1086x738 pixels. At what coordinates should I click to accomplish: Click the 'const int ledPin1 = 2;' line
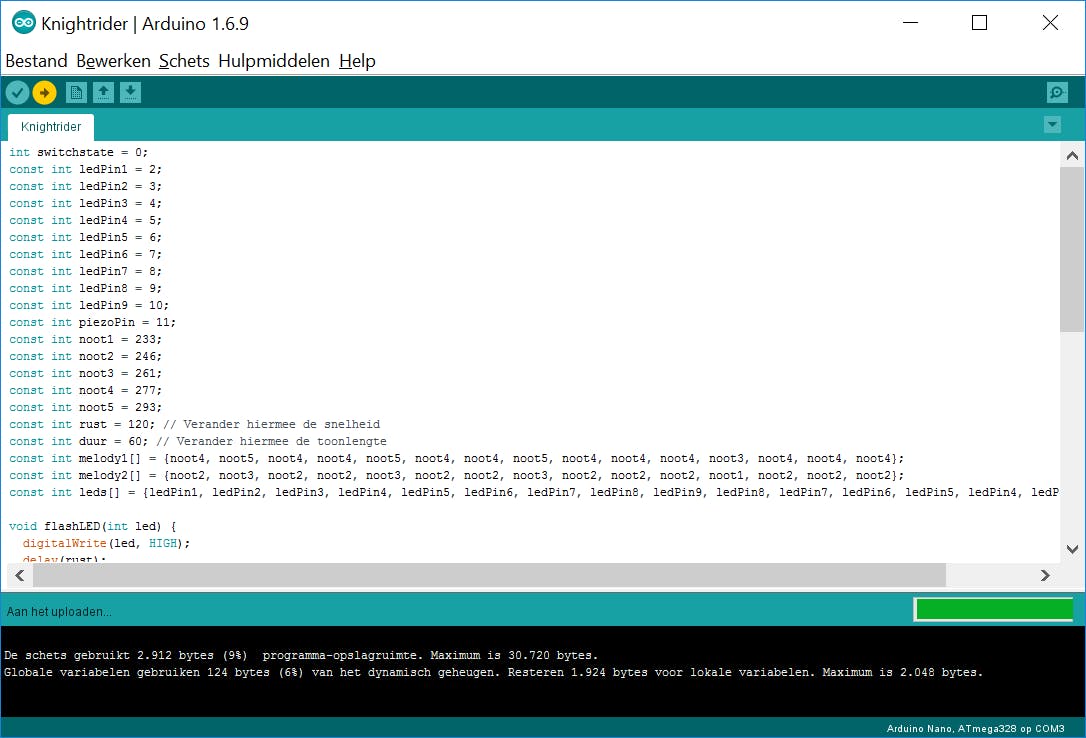pos(85,170)
